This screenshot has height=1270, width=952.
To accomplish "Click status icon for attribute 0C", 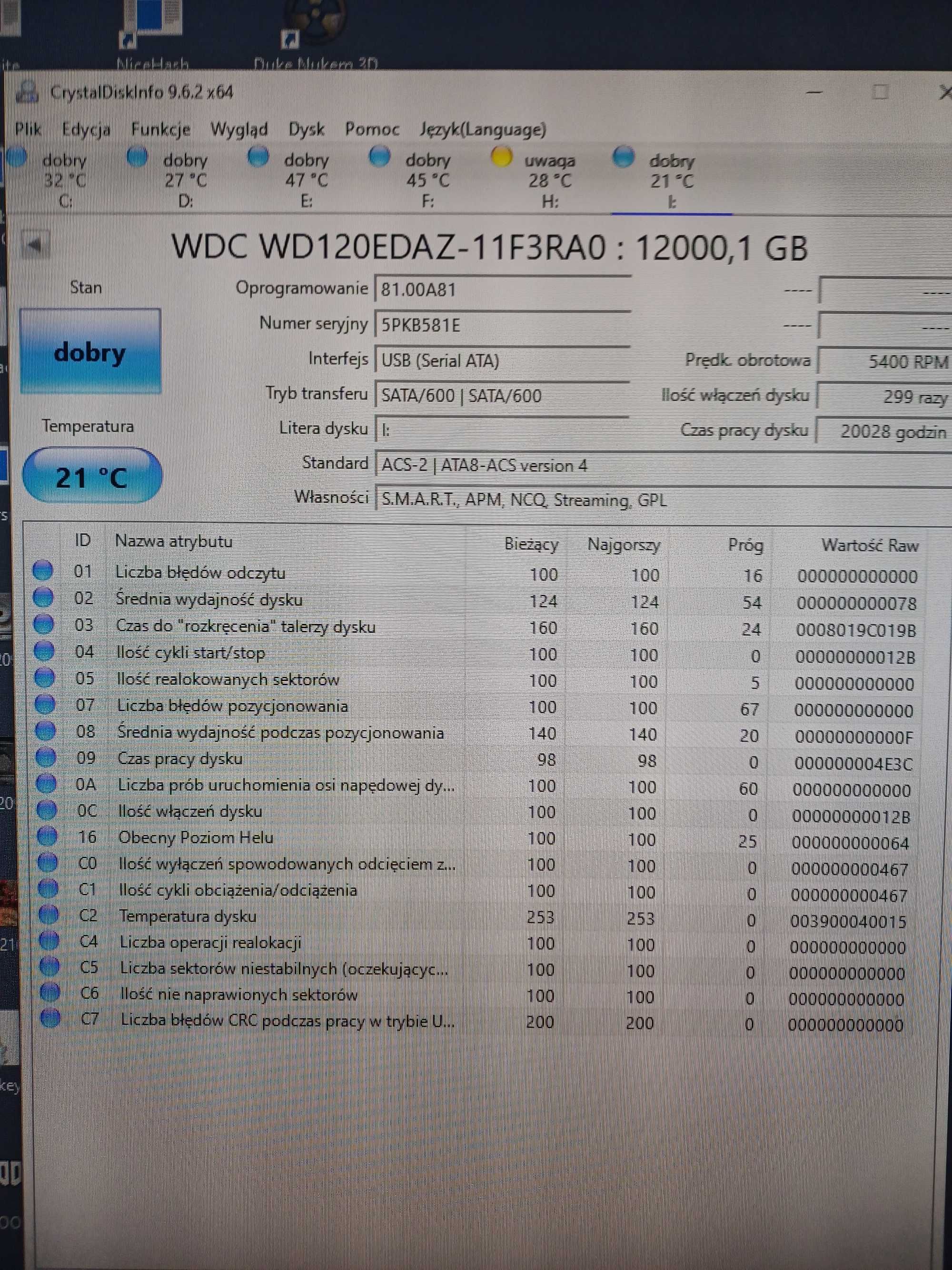I will (x=47, y=810).
